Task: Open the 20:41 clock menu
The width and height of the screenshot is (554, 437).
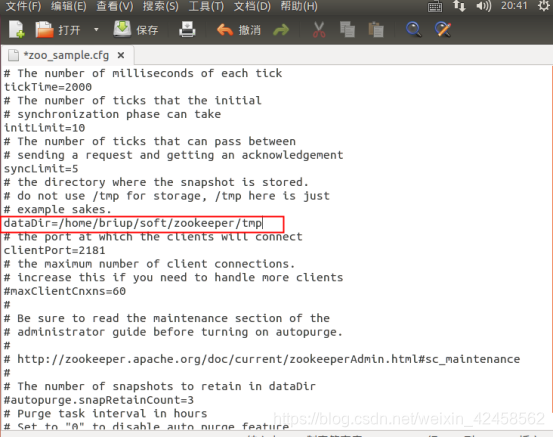Action: pos(514,6)
